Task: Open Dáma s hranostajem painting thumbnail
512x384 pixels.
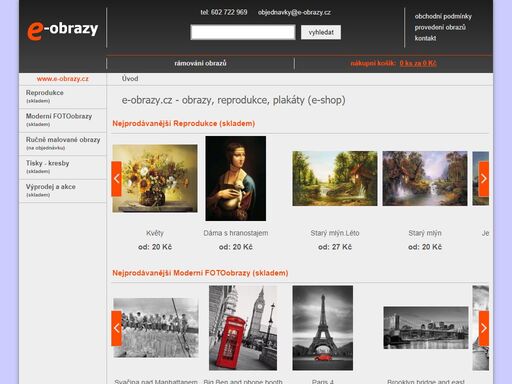Action: pyautogui.click(x=236, y=178)
